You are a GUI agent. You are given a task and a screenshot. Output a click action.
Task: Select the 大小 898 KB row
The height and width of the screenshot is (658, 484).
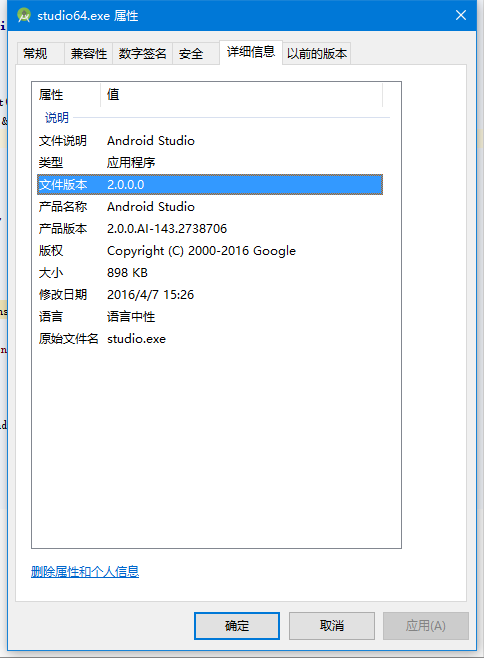(210, 273)
